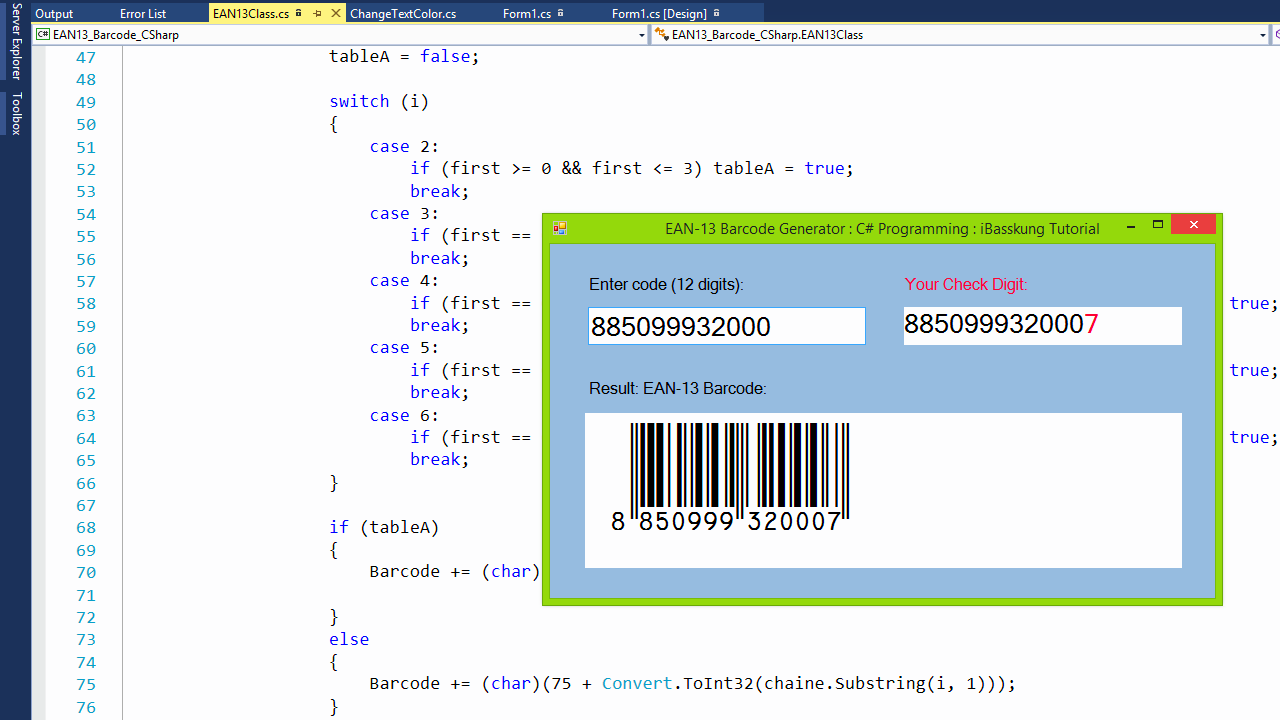1280x720 pixels.
Task: Click the barcode generator window title bar text
Action: coord(882,228)
